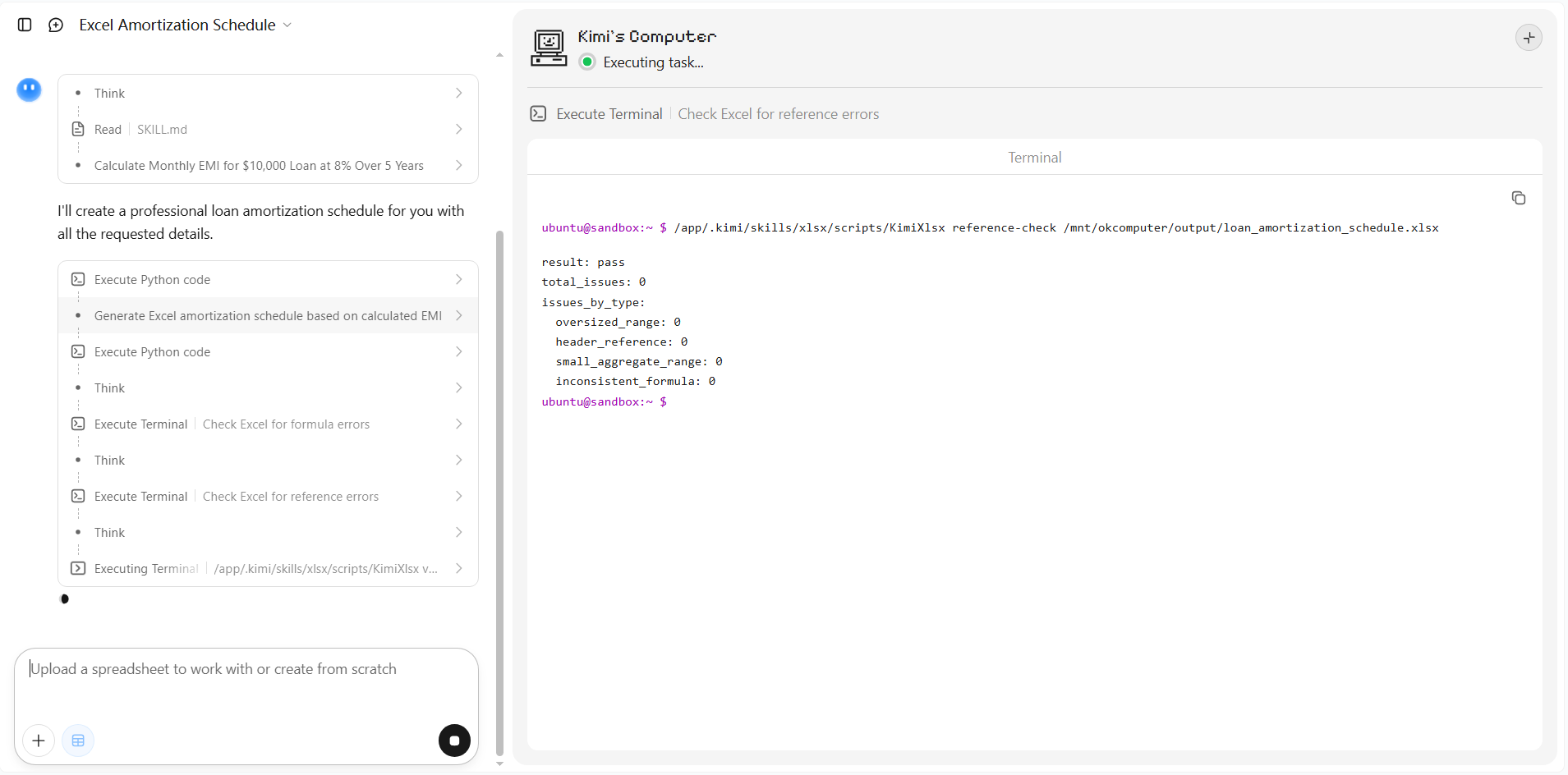Click the 'I'll create a professional loan' message
1568x775 pixels.
click(261, 222)
